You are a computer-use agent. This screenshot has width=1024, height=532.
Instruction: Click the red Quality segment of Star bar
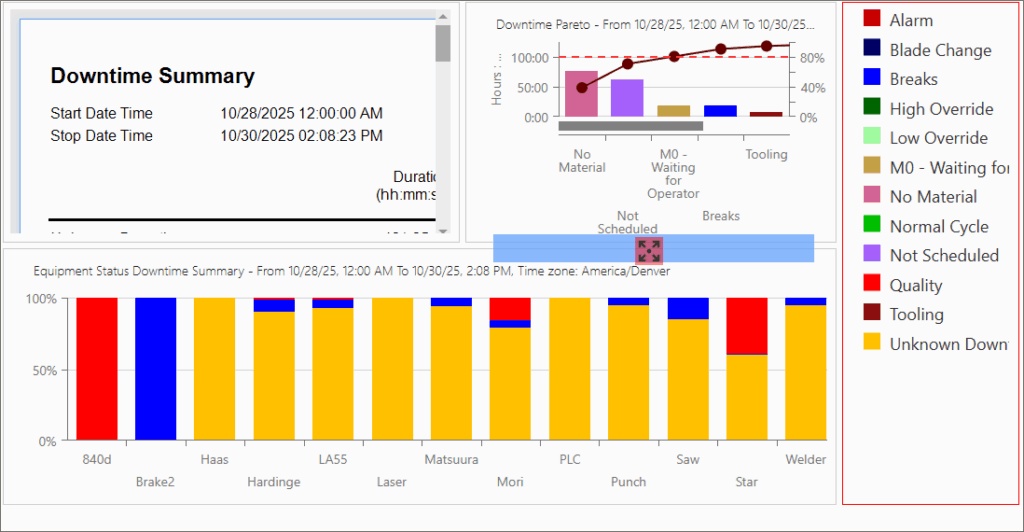pos(746,326)
